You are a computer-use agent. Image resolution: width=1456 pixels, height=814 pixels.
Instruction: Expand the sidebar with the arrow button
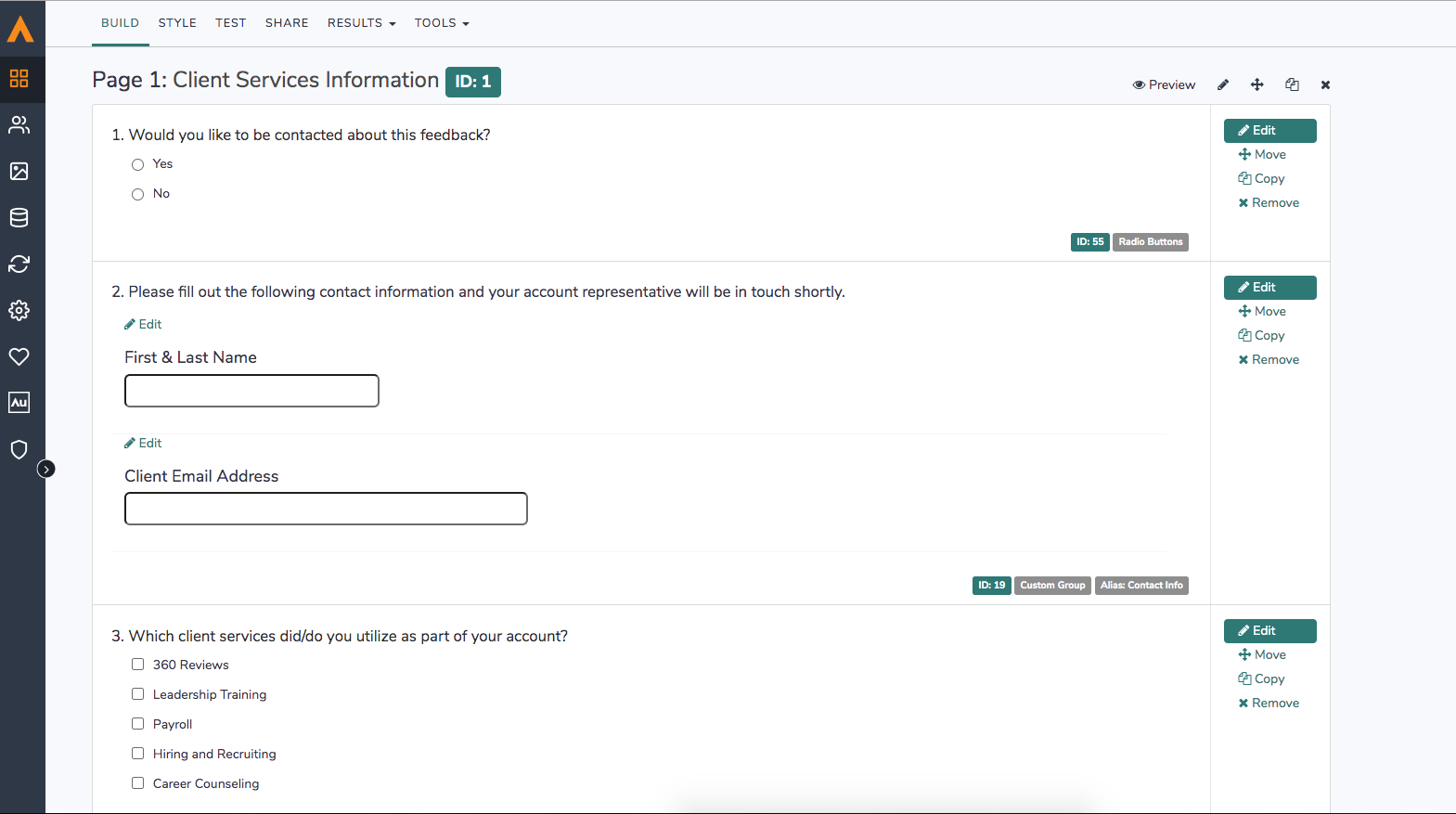point(45,469)
